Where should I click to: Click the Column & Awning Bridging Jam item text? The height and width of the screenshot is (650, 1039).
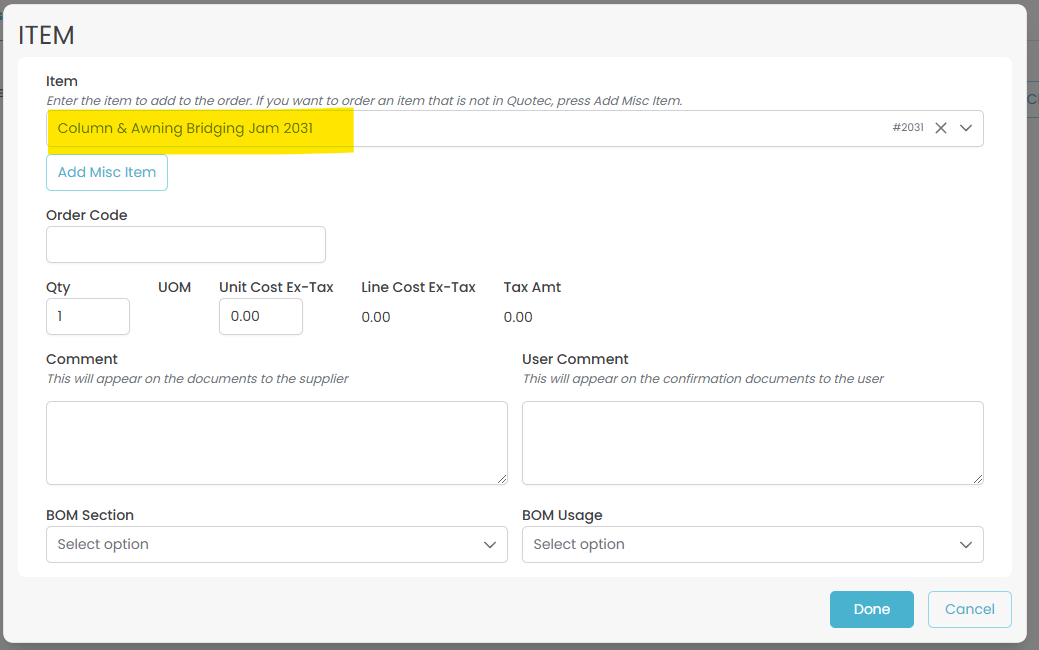(185, 128)
